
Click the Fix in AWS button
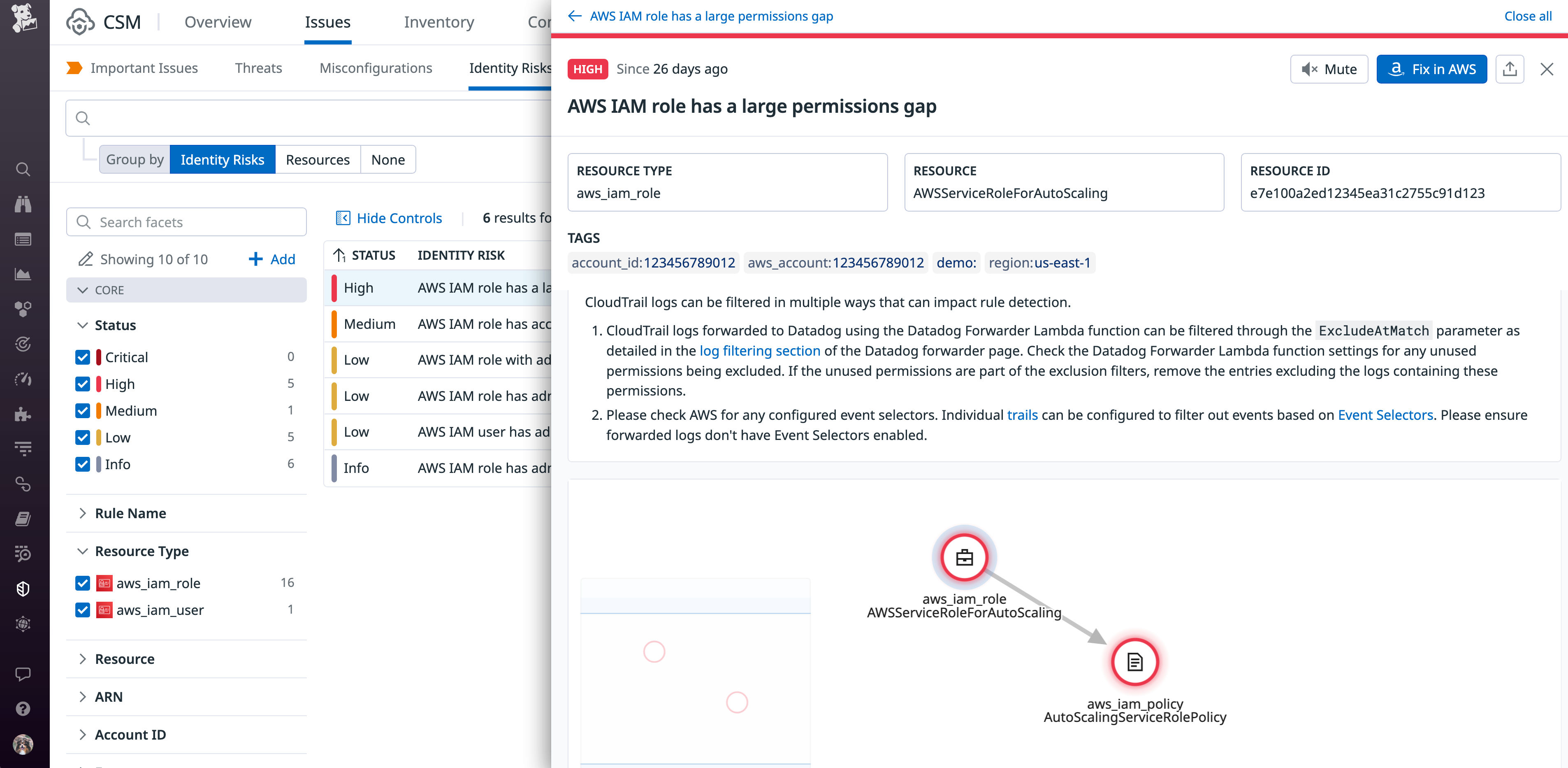(1431, 69)
